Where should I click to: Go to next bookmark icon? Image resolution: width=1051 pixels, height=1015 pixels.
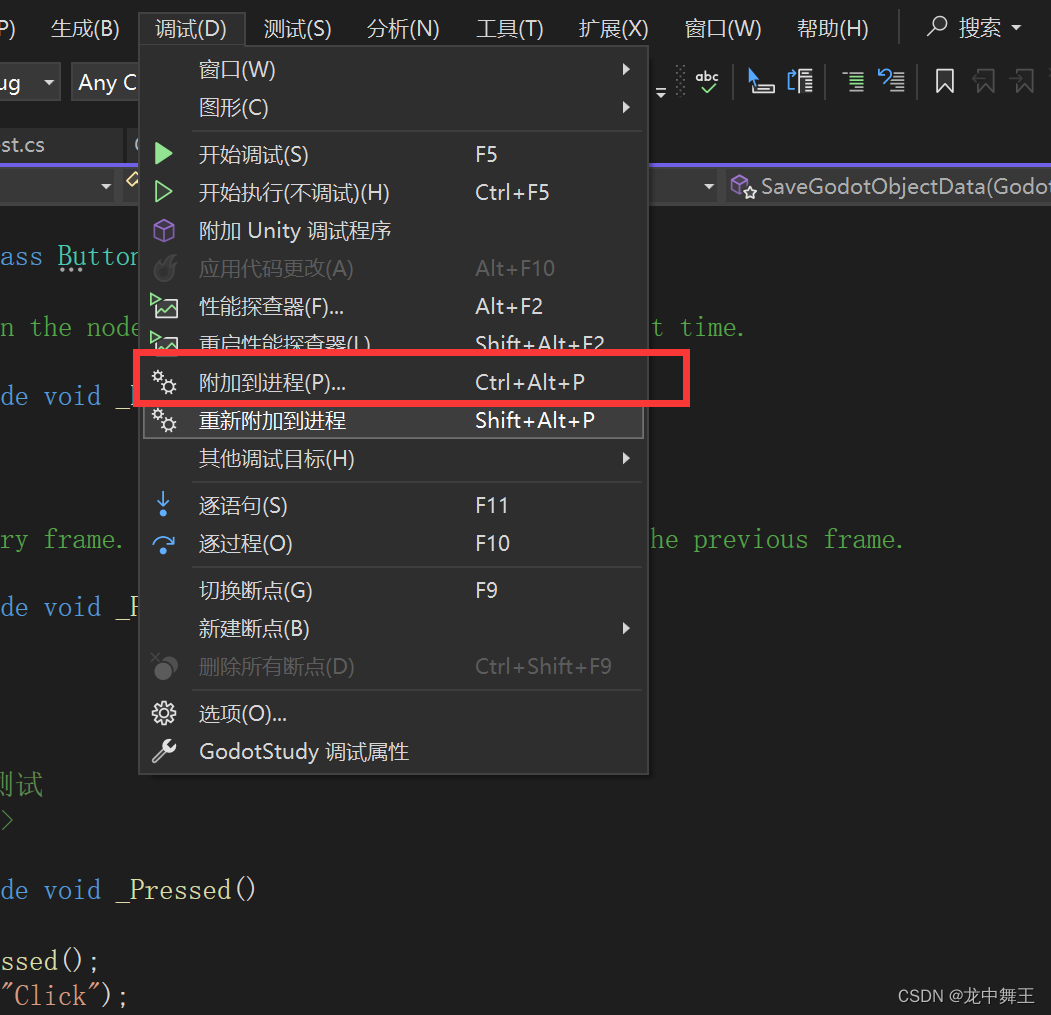[x=1023, y=82]
